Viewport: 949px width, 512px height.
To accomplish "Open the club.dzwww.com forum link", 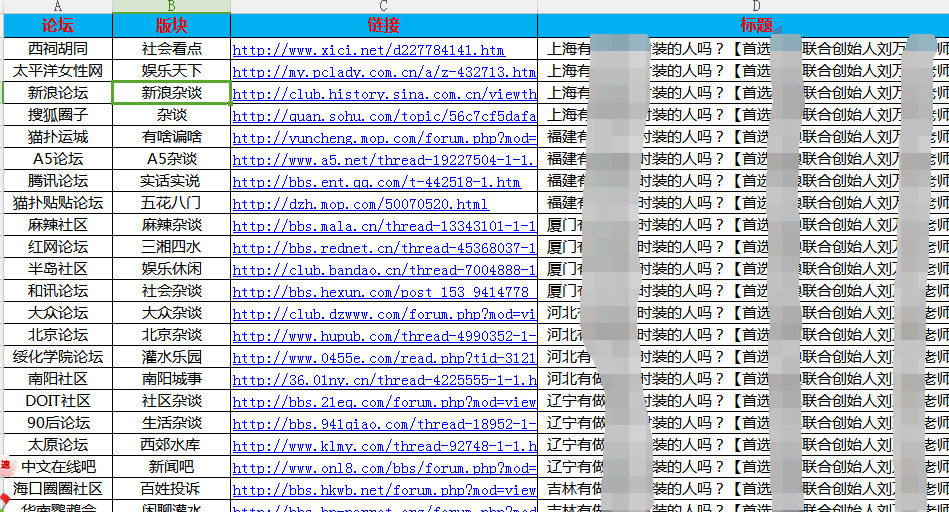I will (384, 313).
